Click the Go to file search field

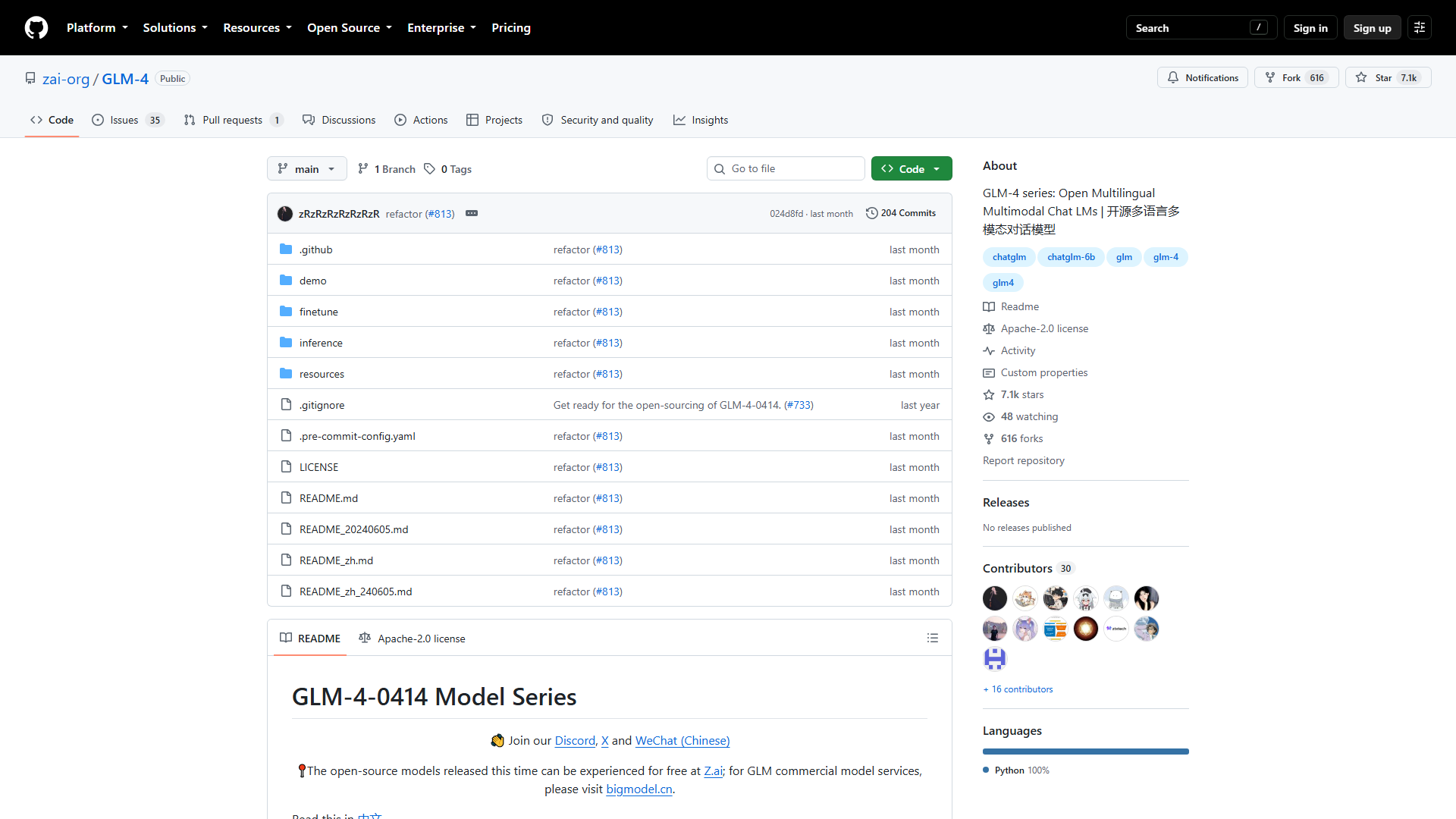tap(786, 168)
